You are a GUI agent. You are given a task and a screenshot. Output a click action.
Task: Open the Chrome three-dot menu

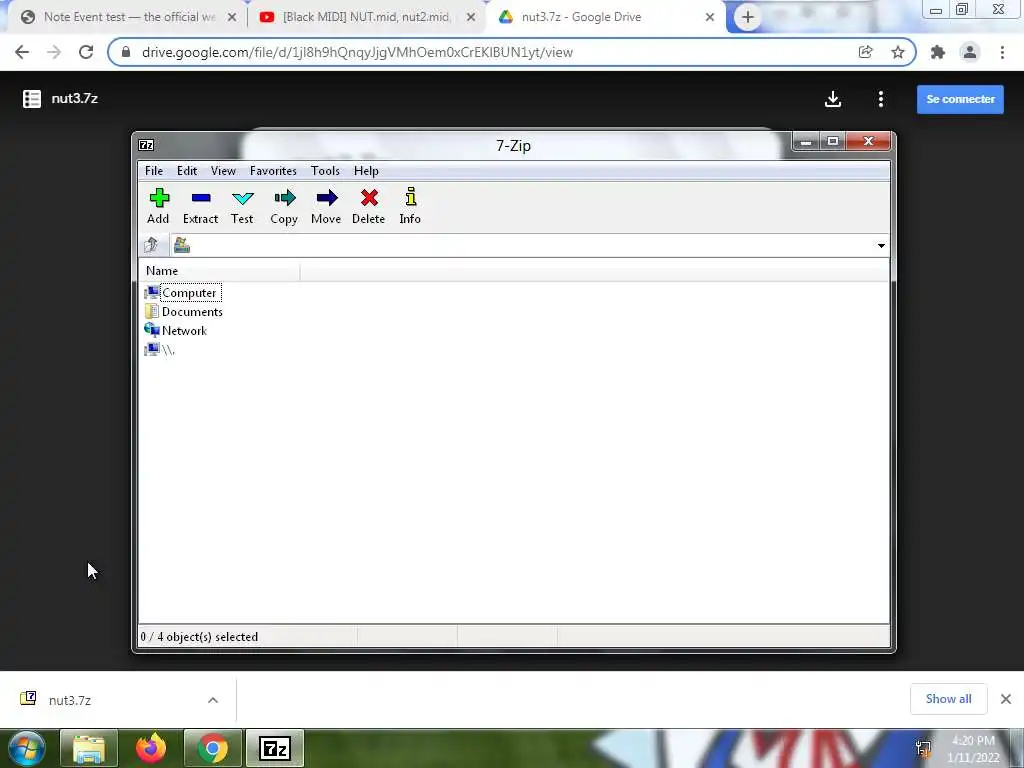[x=1002, y=52]
